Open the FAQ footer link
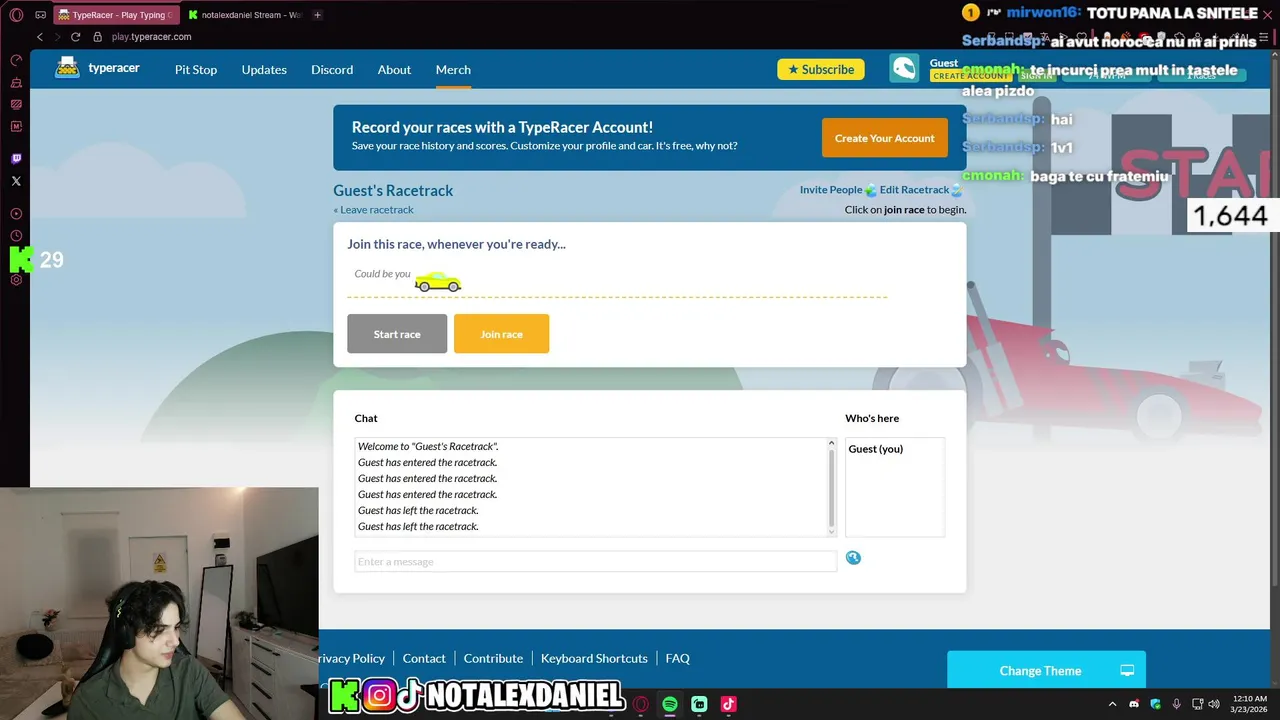The height and width of the screenshot is (720, 1280). pos(678,658)
